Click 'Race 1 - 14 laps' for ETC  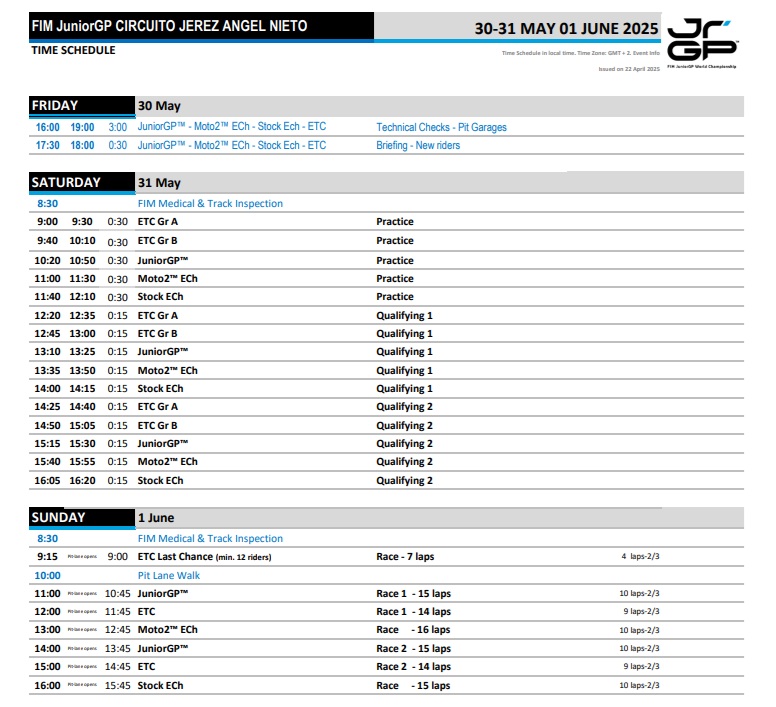coord(413,612)
